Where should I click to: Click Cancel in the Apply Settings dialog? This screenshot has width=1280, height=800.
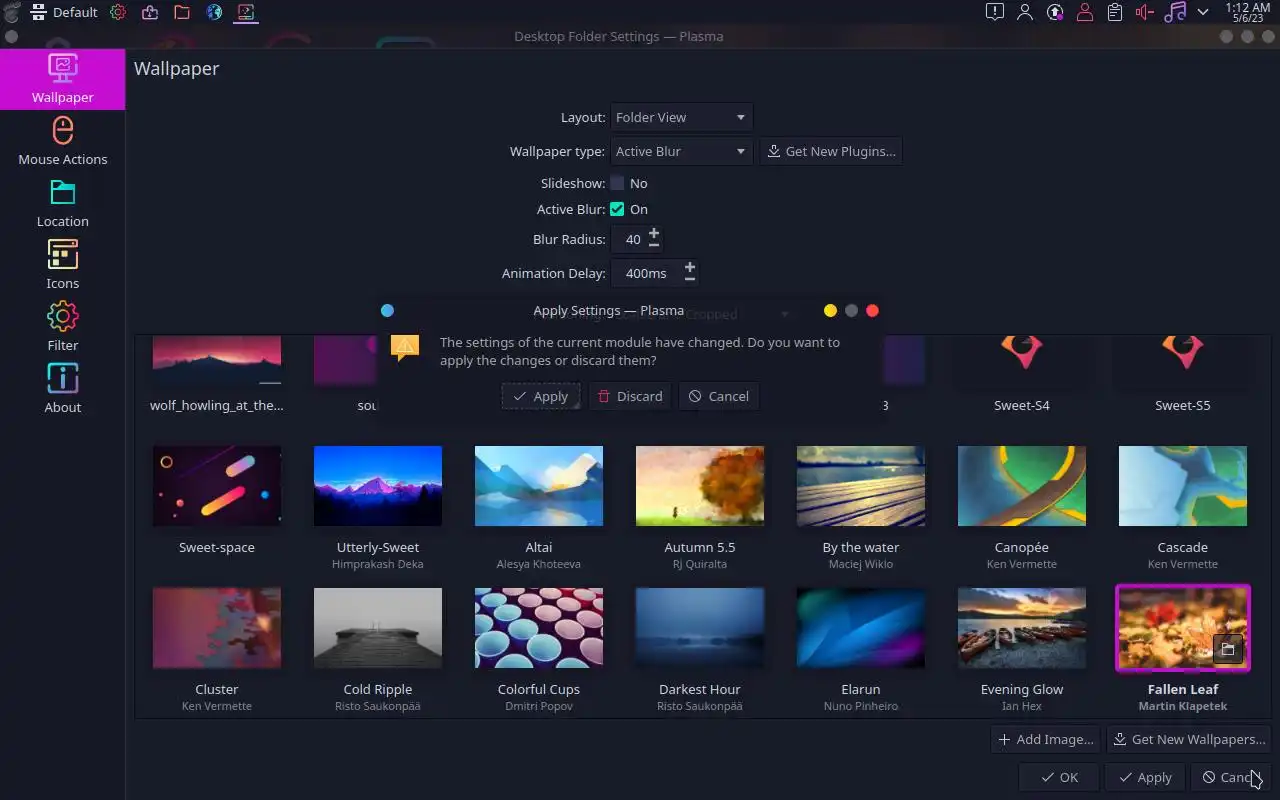coord(719,396)
